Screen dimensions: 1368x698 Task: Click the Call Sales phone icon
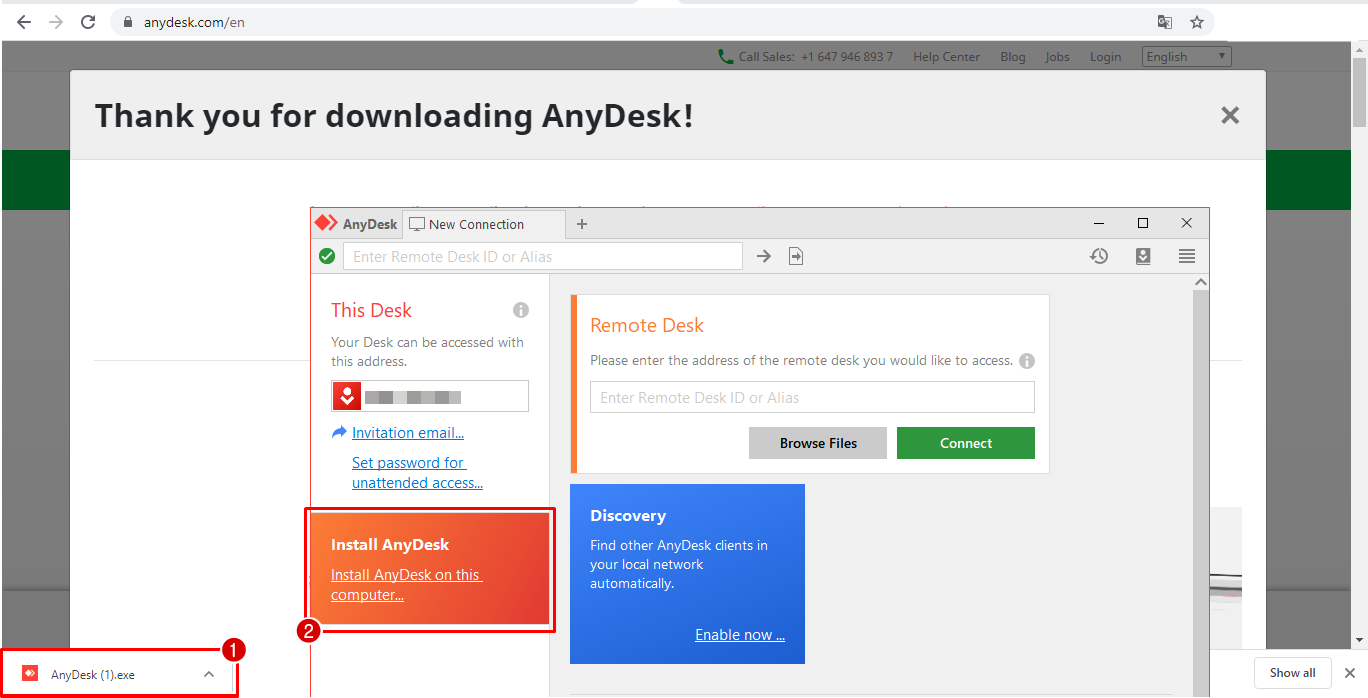click(x=726, y=57)
